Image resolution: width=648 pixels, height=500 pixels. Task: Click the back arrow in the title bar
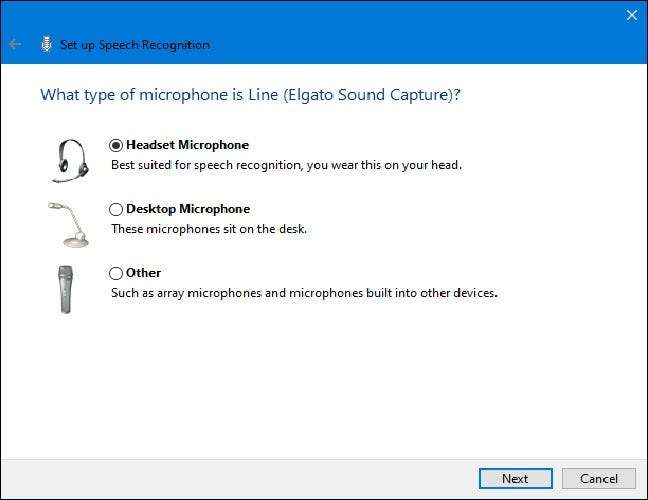15,44
